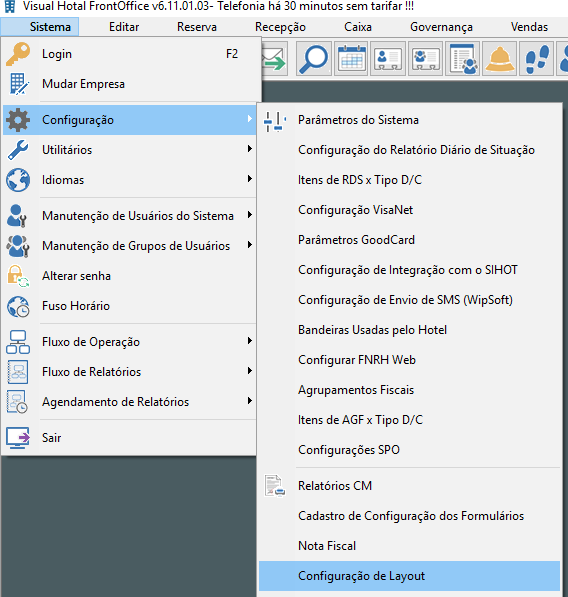Click the footprints toolbar icon

click(537, 59)
